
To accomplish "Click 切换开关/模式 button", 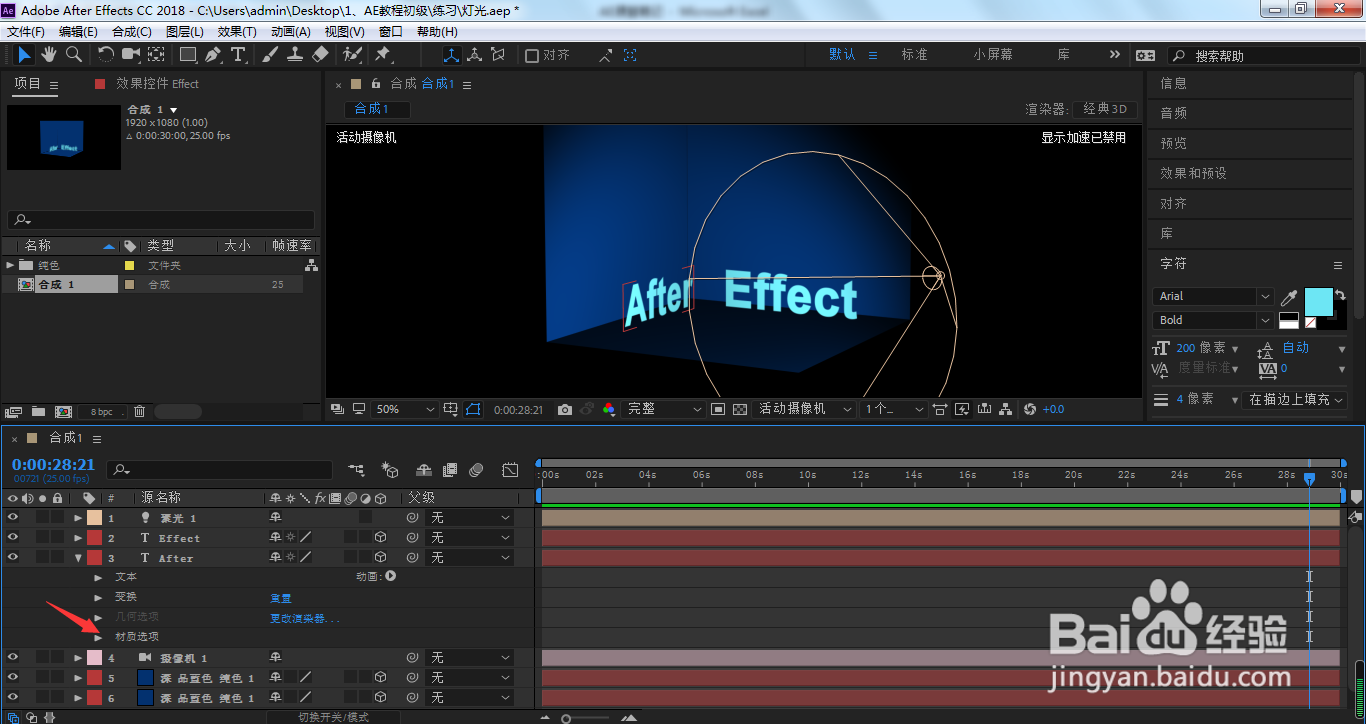I will 334,717.
